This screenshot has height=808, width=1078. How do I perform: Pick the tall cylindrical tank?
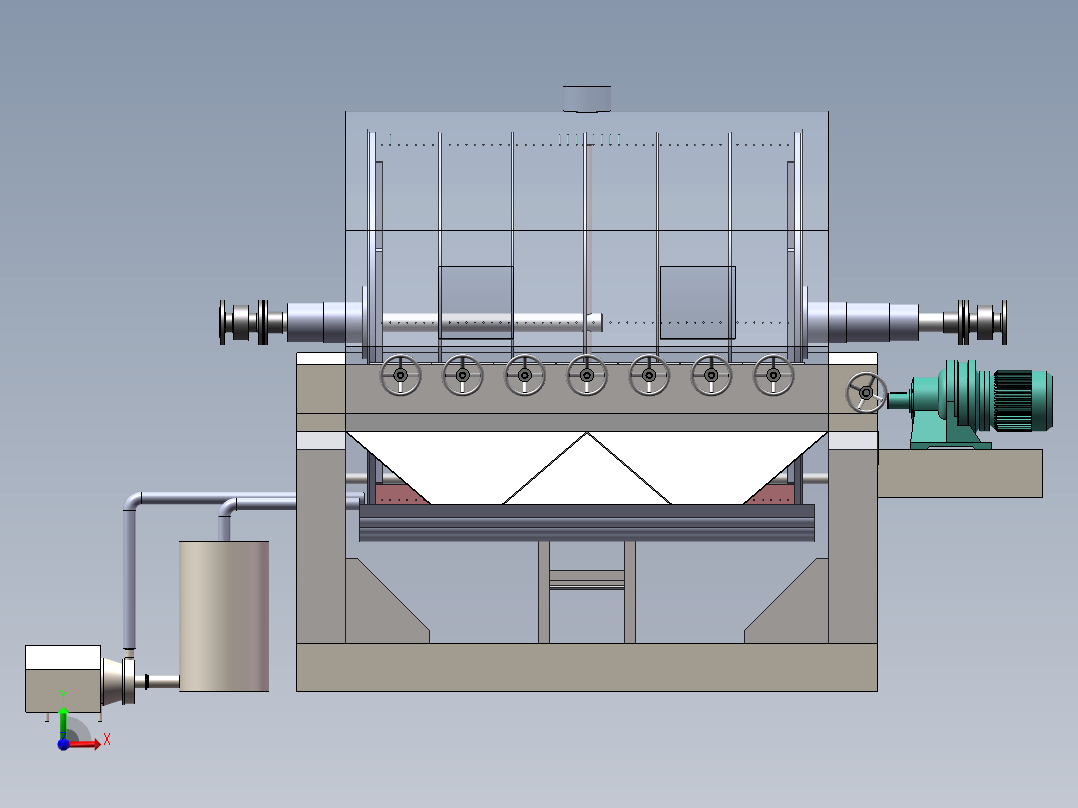(224, 616)
